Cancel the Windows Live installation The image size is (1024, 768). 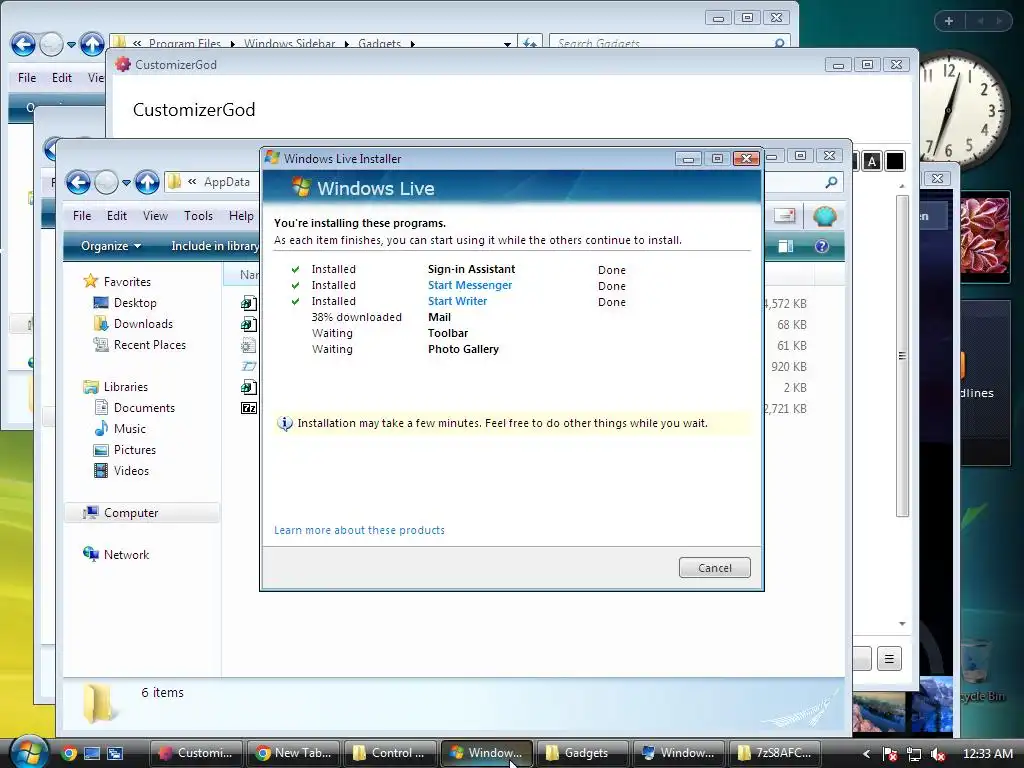point(714,568)
